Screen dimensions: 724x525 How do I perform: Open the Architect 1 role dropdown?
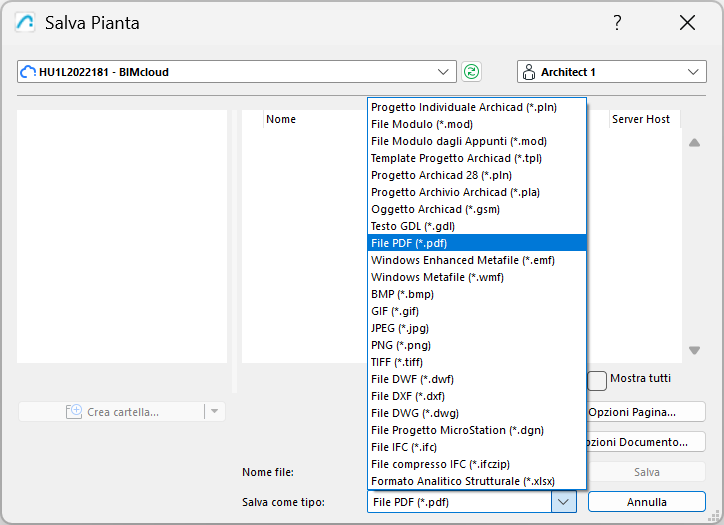(612, 72)
